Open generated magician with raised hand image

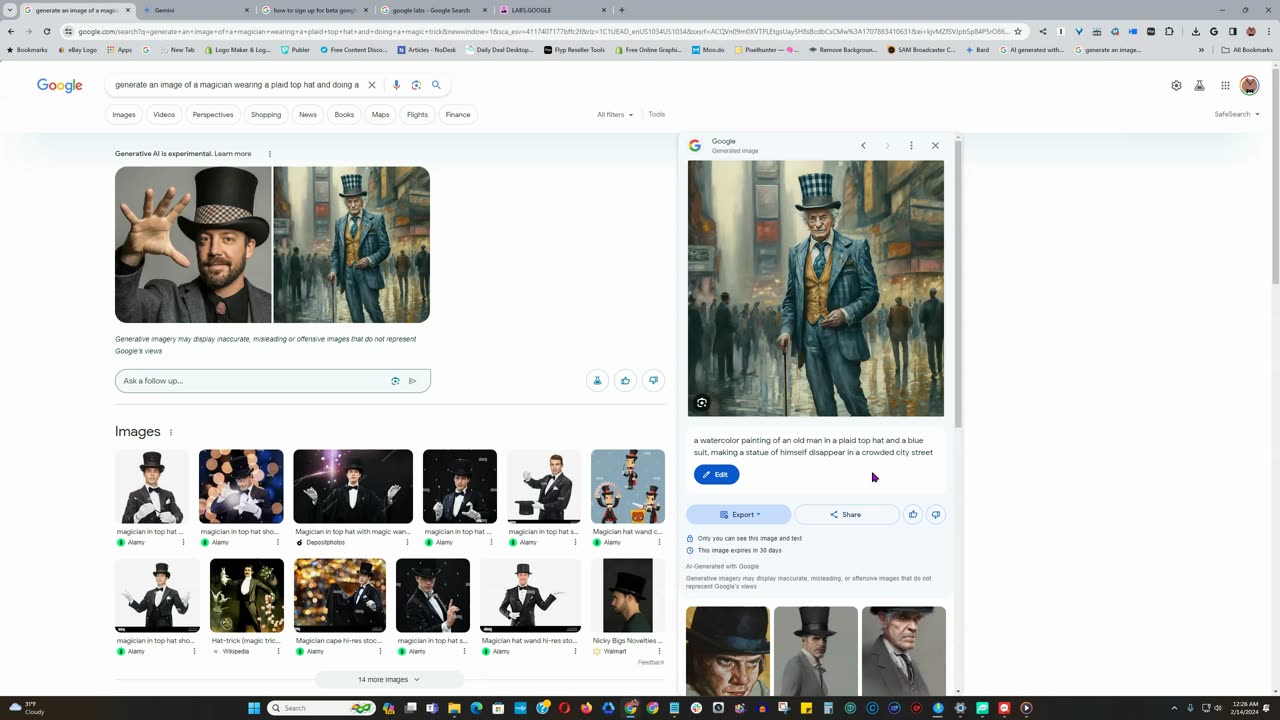(x=193, y=245)
